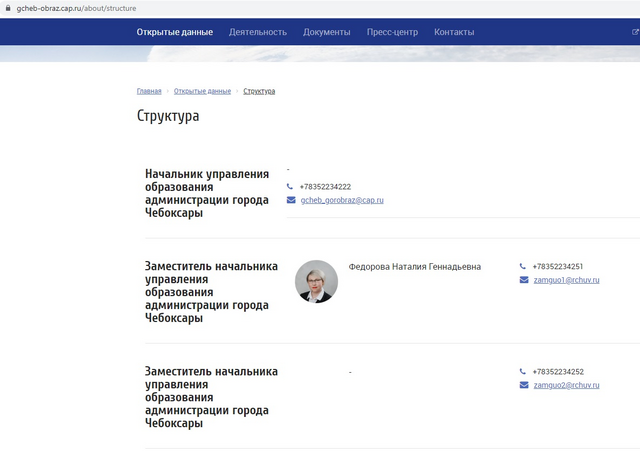
Task: Select the Документы menu item
Action: click(x=327, y=32)
